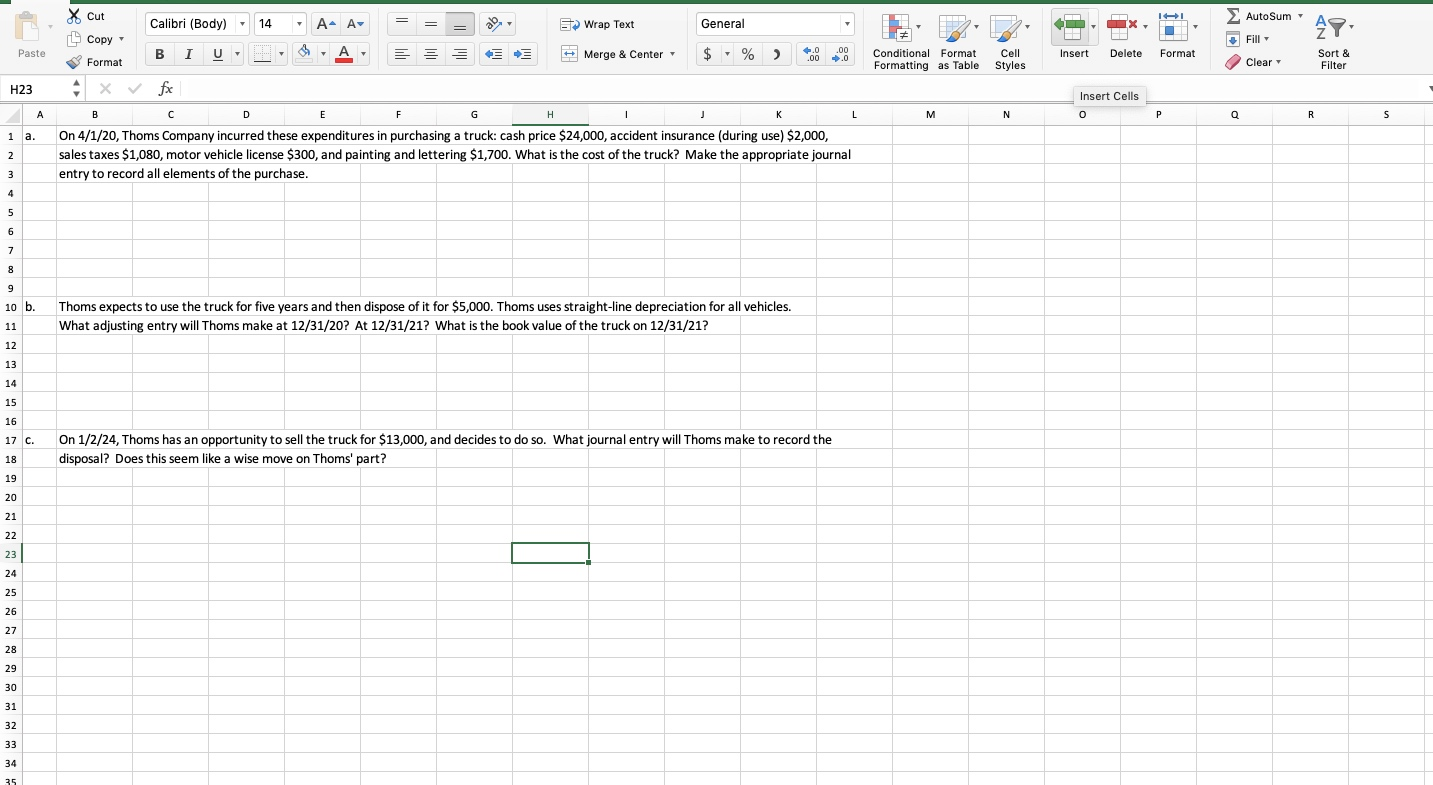
Task: Click the Name Box showing H23
Action: coord(36,89)
